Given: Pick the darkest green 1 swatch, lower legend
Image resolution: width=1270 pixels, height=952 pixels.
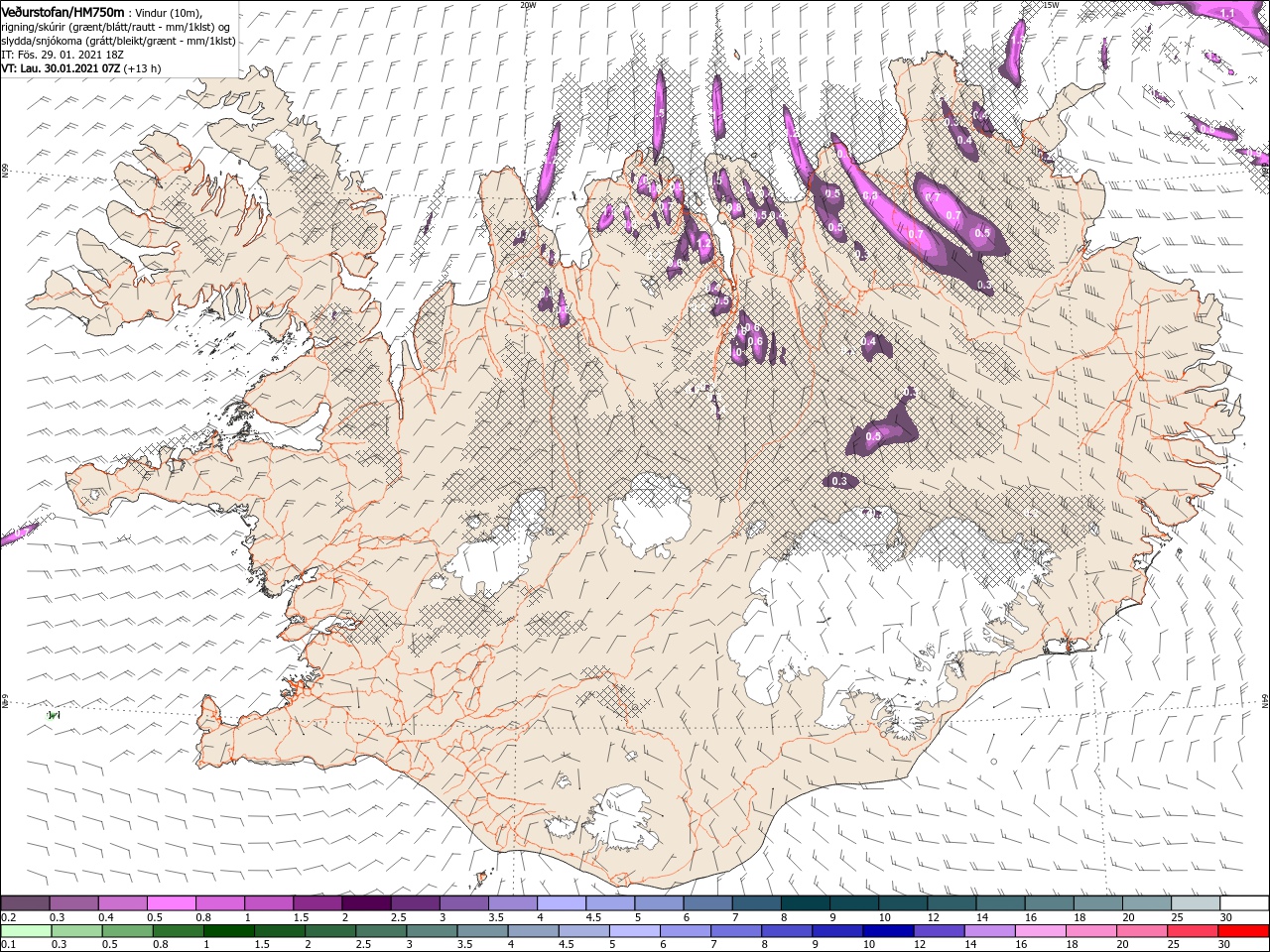Looking at the screenshot, I should pos(229,931).
